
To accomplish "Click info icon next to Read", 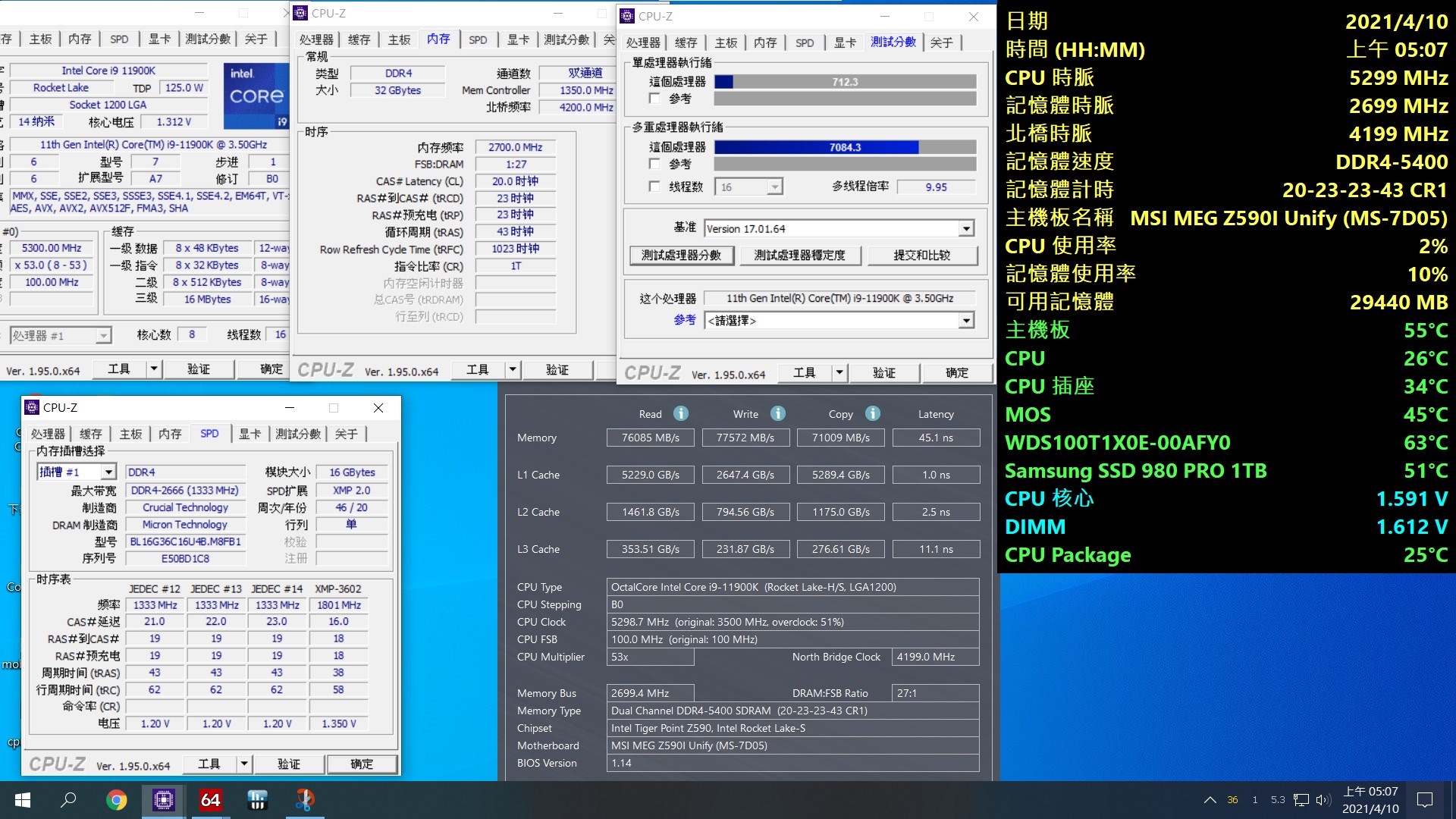I will pos(681,413).
